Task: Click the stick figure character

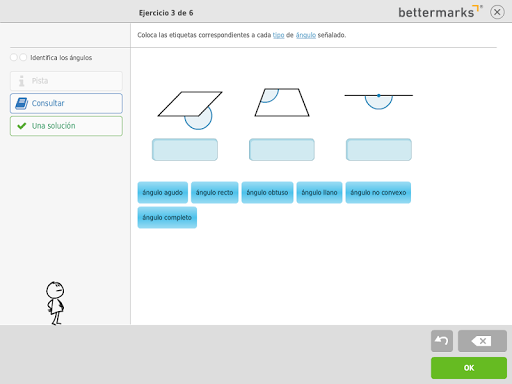Action: pyautogui.click(x=55, y=303)
